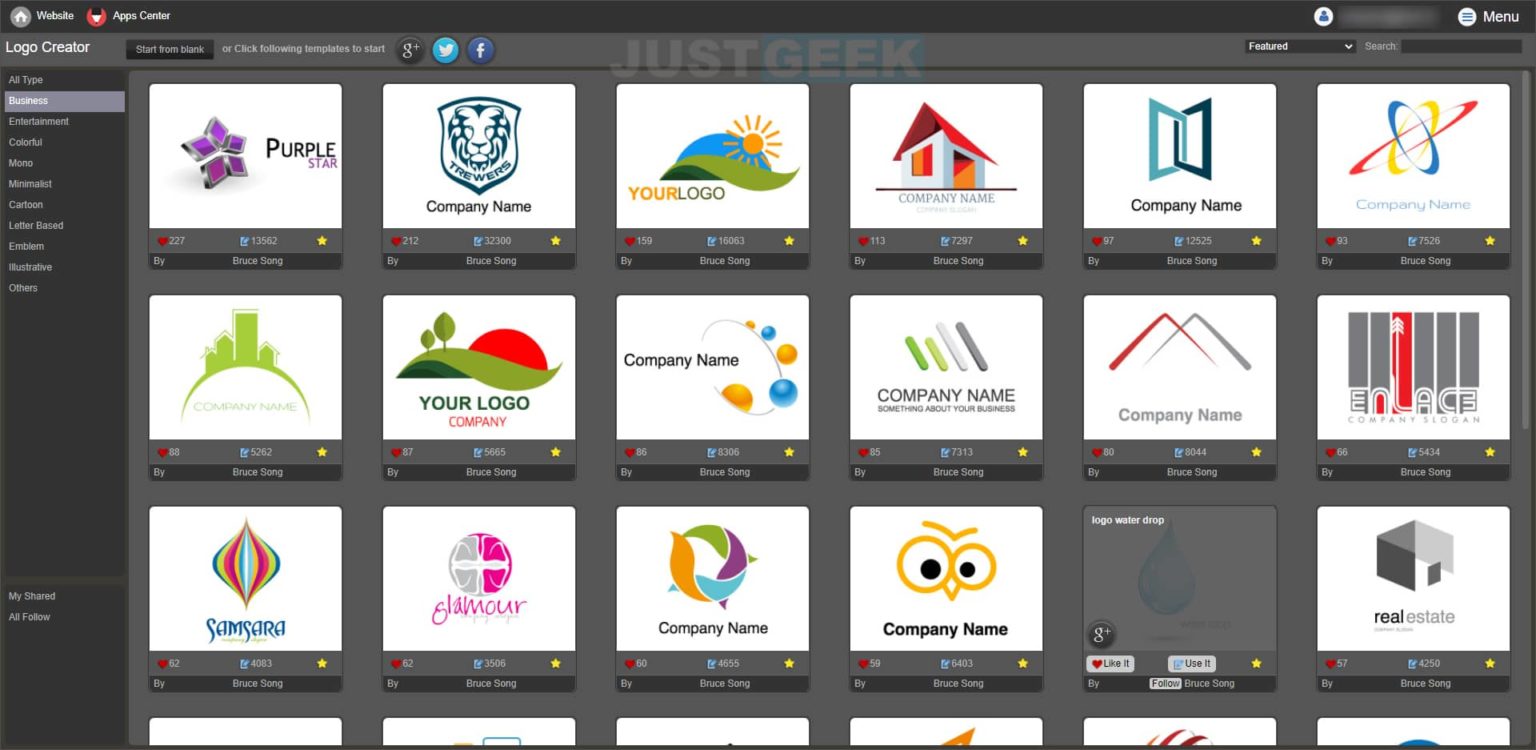1536x750 pixels.
Task: Click the heart icon with 88 likes
Action: pos(163,452)
